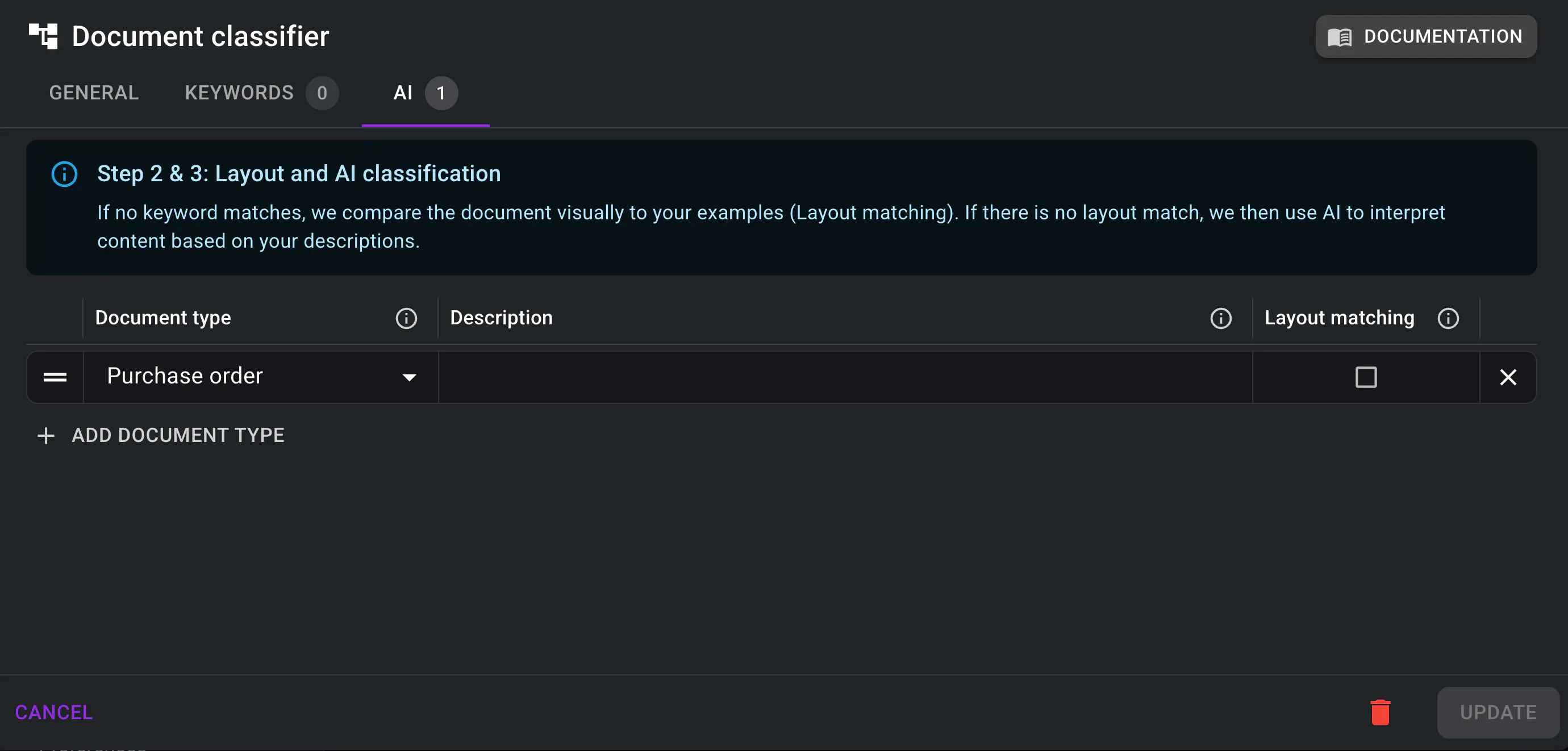1568x751 pixels.
Task: Click the blue info icon in step banner
Action: (x=65, y=174)
